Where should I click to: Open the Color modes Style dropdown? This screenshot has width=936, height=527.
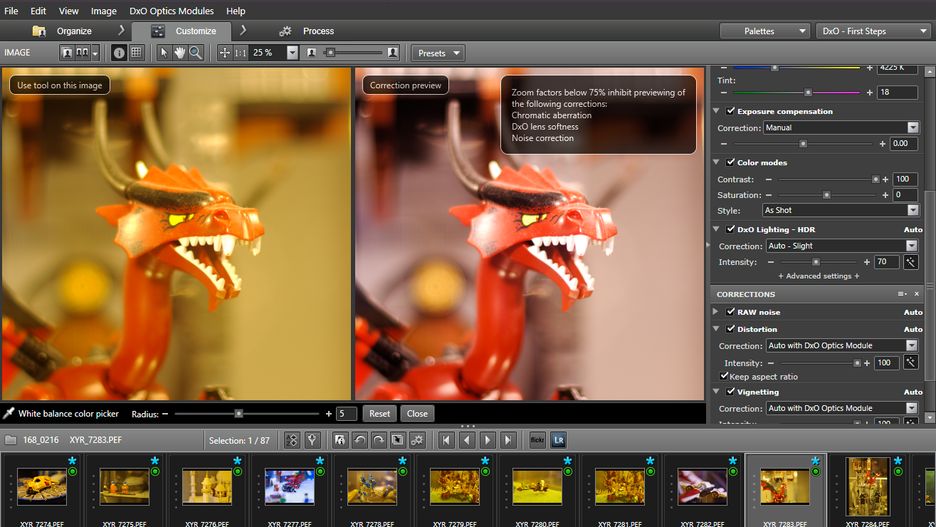[x=840, y=211]
